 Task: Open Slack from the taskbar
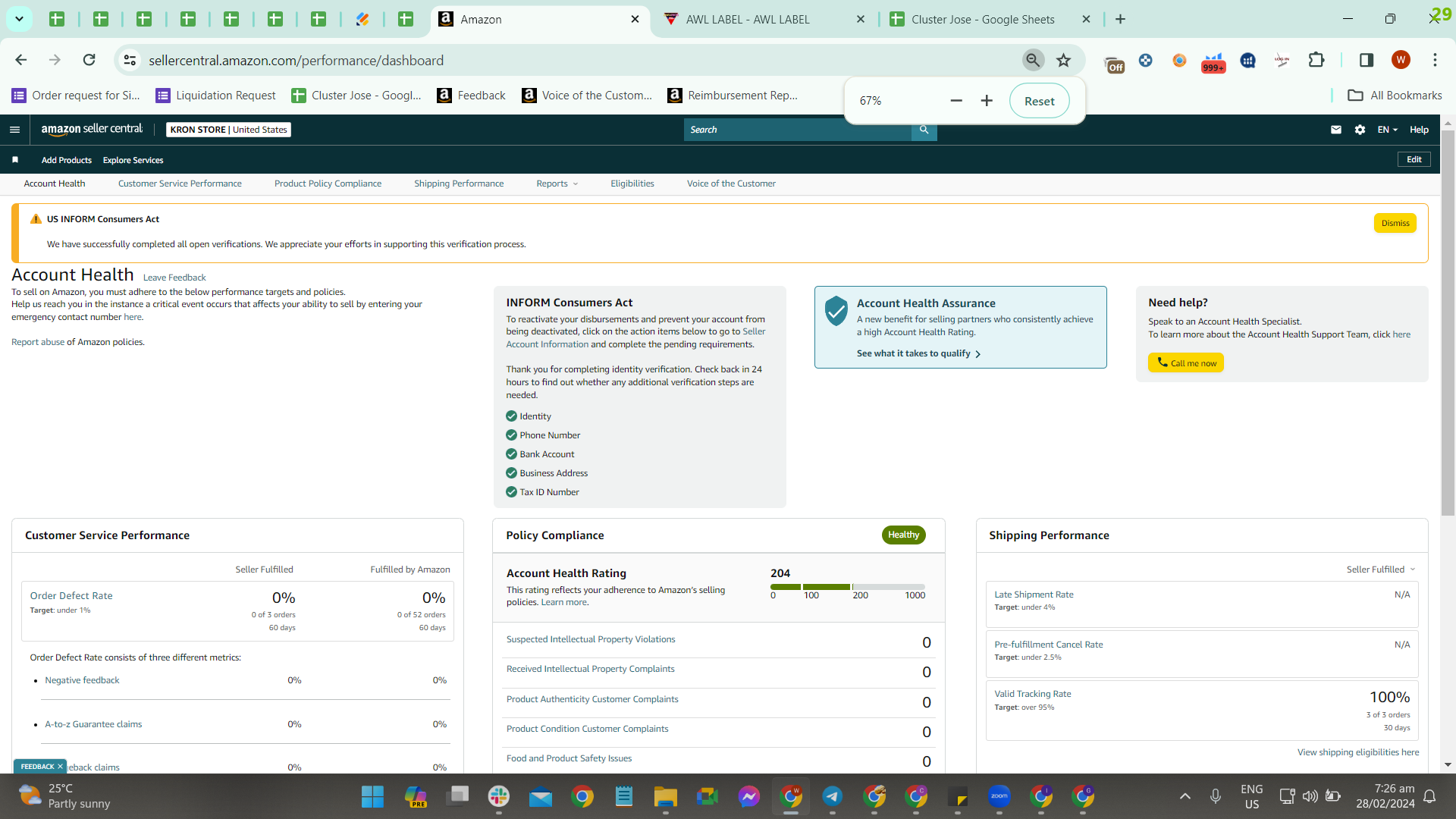(498, 796)
